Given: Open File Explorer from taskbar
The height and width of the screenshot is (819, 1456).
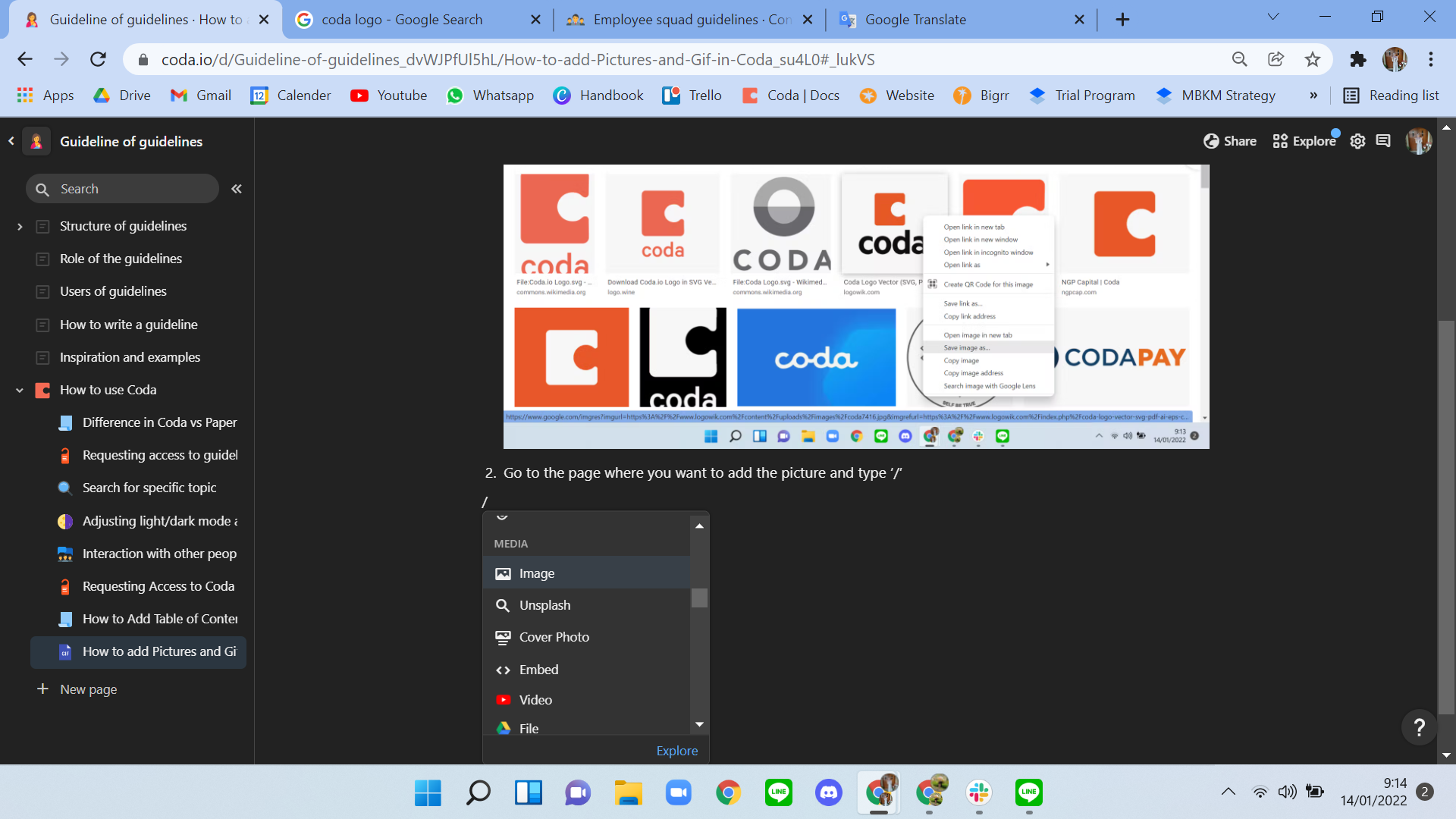Looking at the screenshot, I should pos(628,793).
